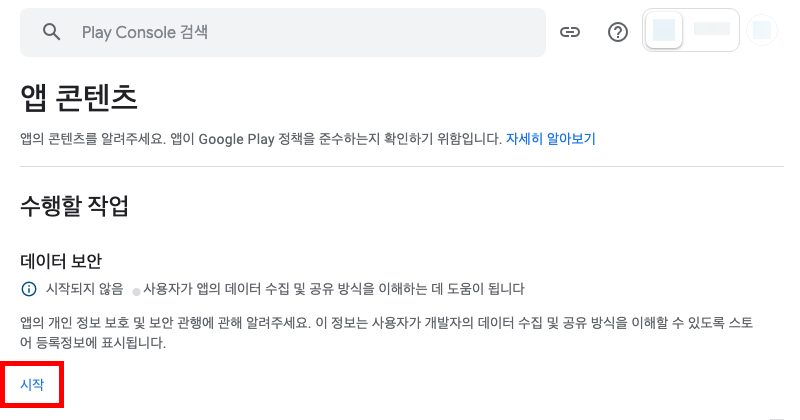Open the help question mark icon
The height and width of the screenshot is (420, 800).
point(618,32)
